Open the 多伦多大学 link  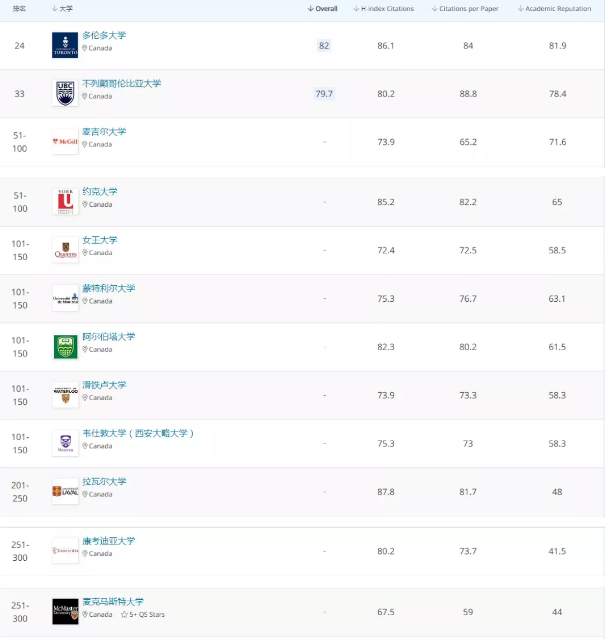pos(104,35)
